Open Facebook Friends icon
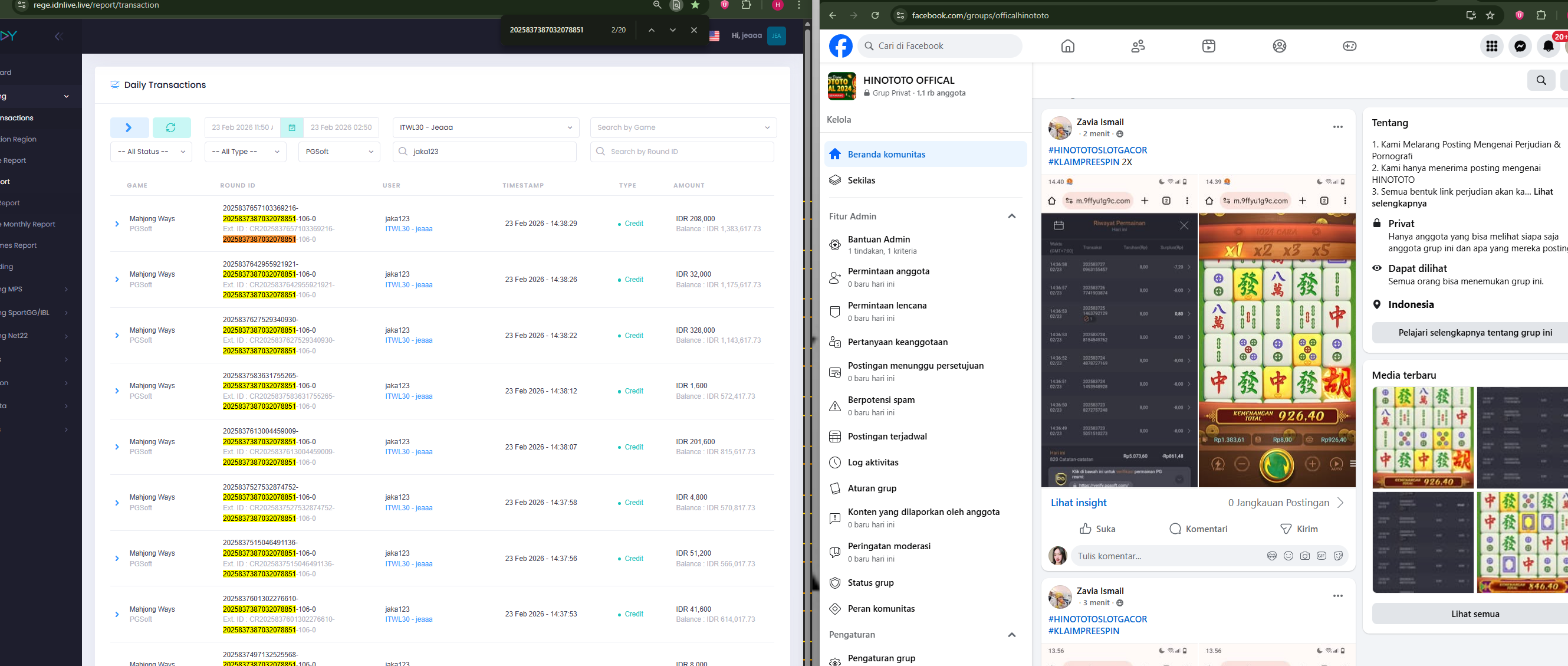Screen dimensions: 1568x666 (x=1138, y=46)
